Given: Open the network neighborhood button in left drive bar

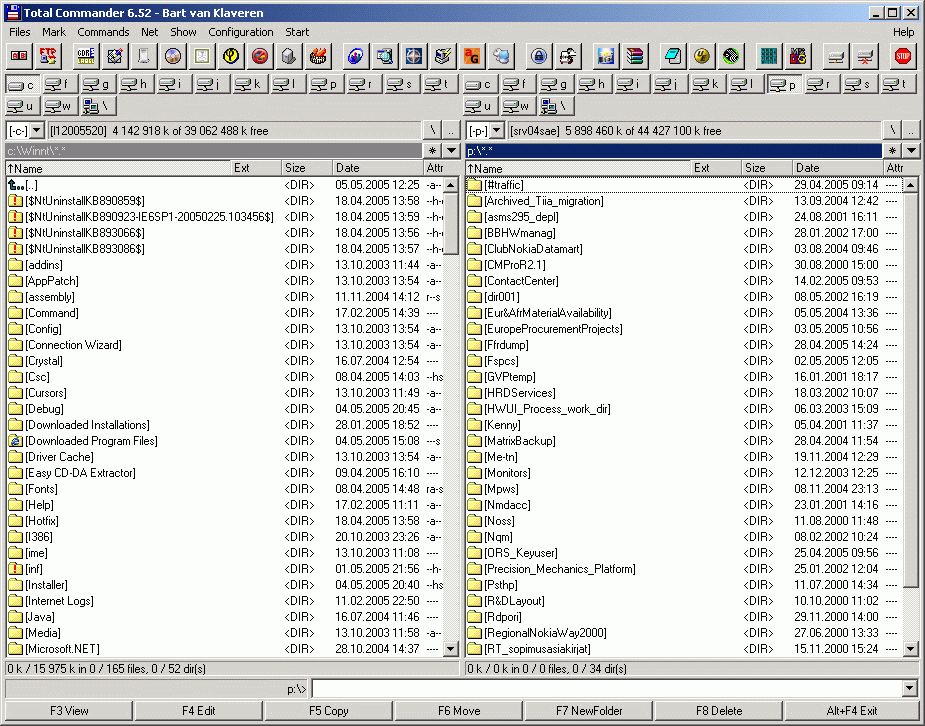Looking at the screenshot, I should coord(99,106).
